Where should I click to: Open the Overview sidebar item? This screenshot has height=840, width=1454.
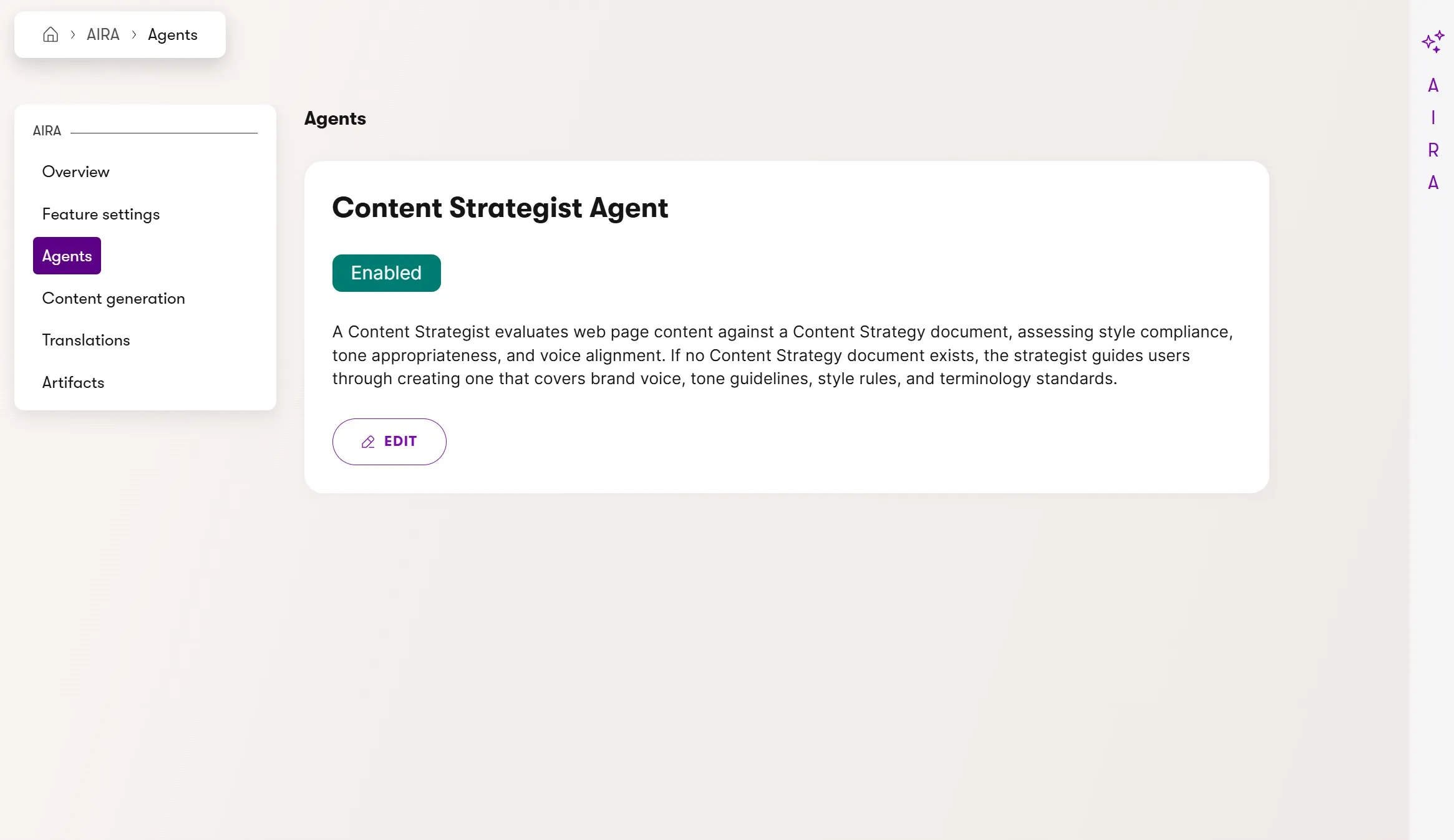coord(75,172)
